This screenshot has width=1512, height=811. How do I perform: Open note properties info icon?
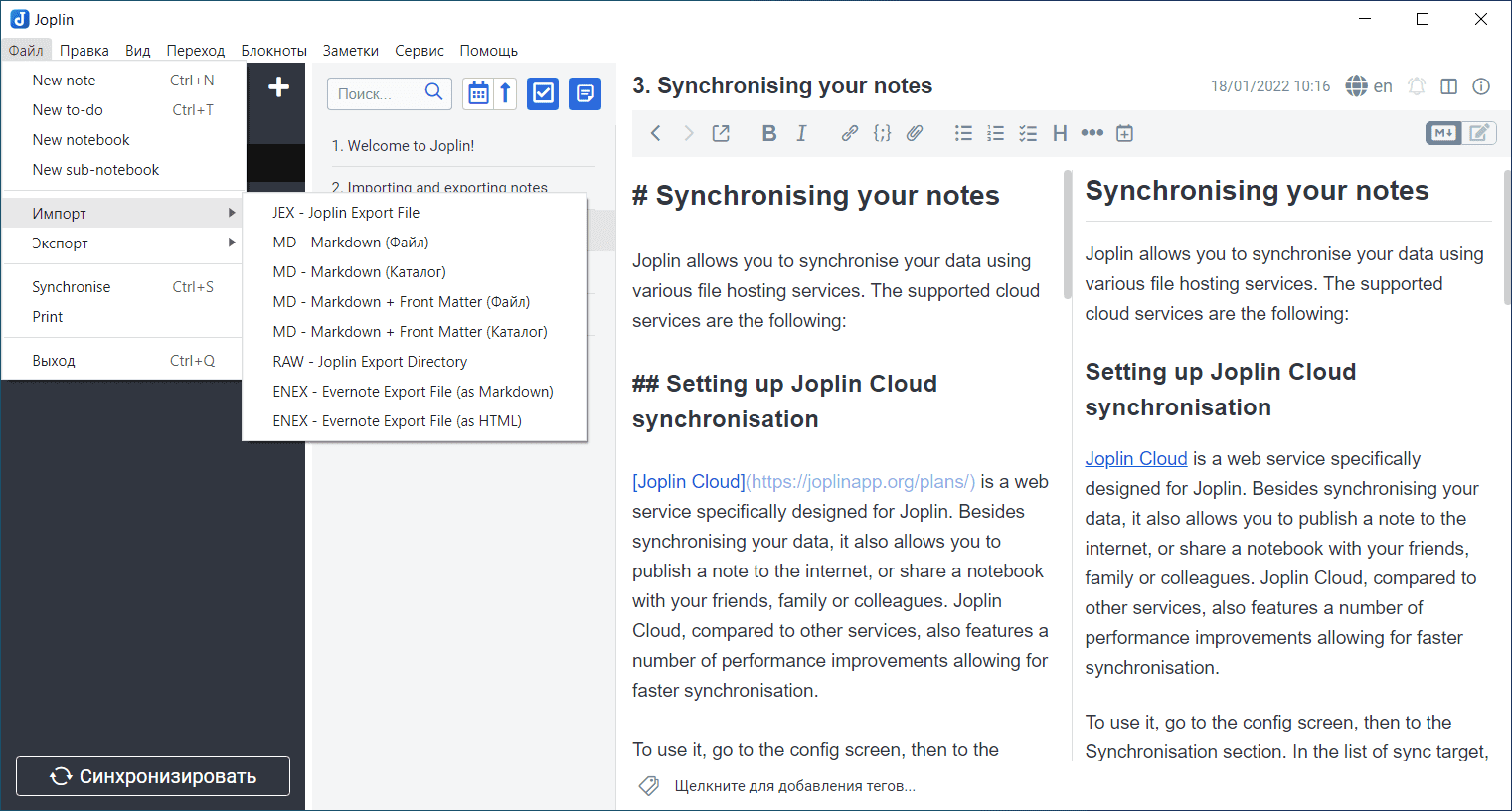point(1481,86)
